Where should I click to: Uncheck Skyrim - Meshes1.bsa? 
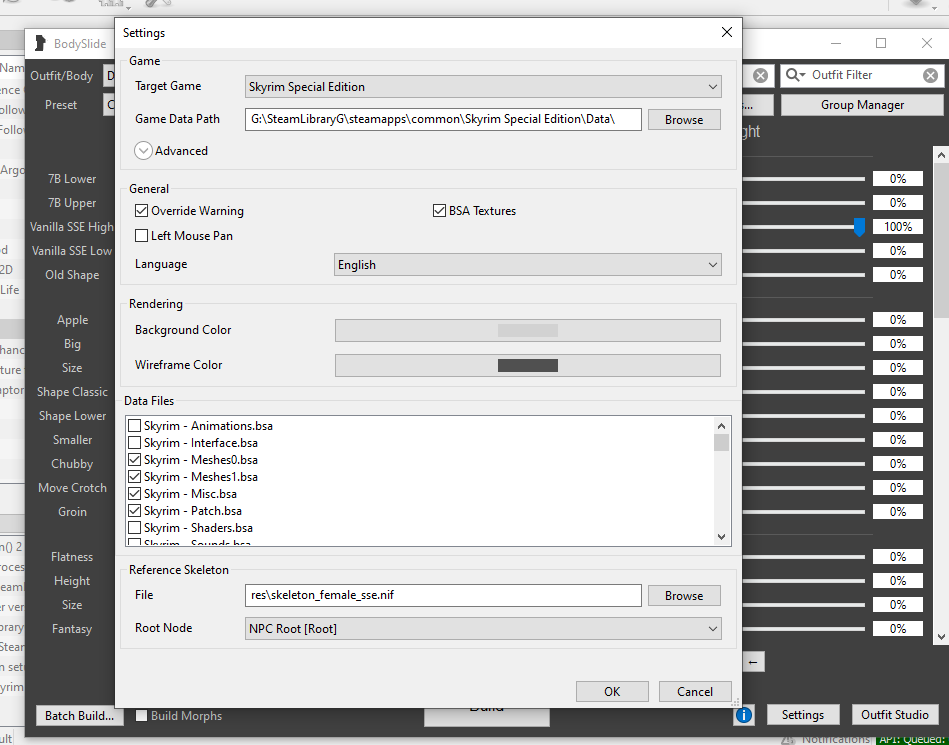tap(134, 477)
